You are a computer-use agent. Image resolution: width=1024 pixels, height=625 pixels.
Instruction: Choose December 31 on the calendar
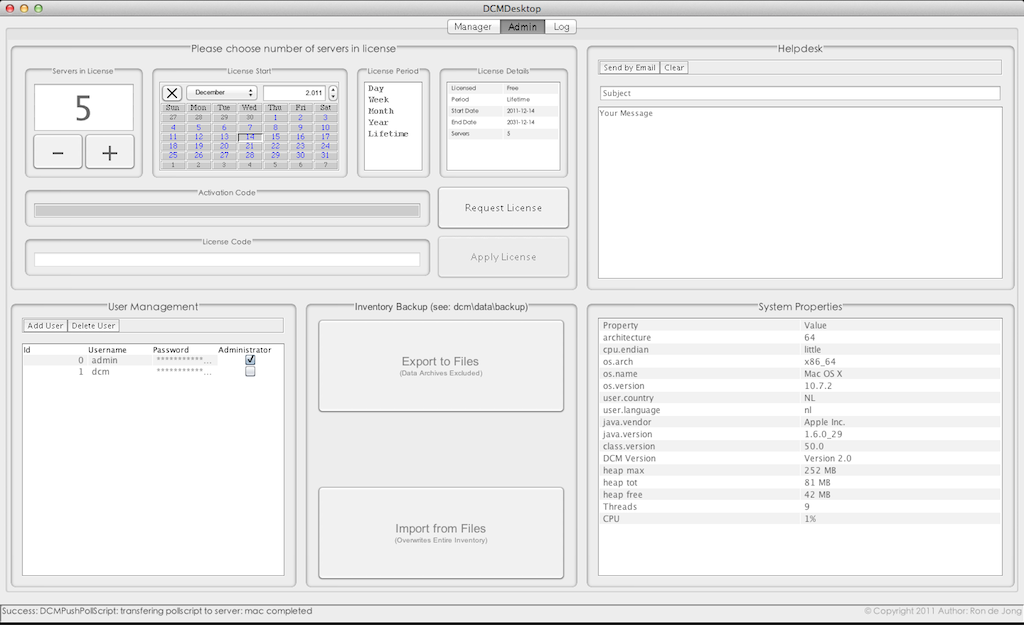coord(325,155)
